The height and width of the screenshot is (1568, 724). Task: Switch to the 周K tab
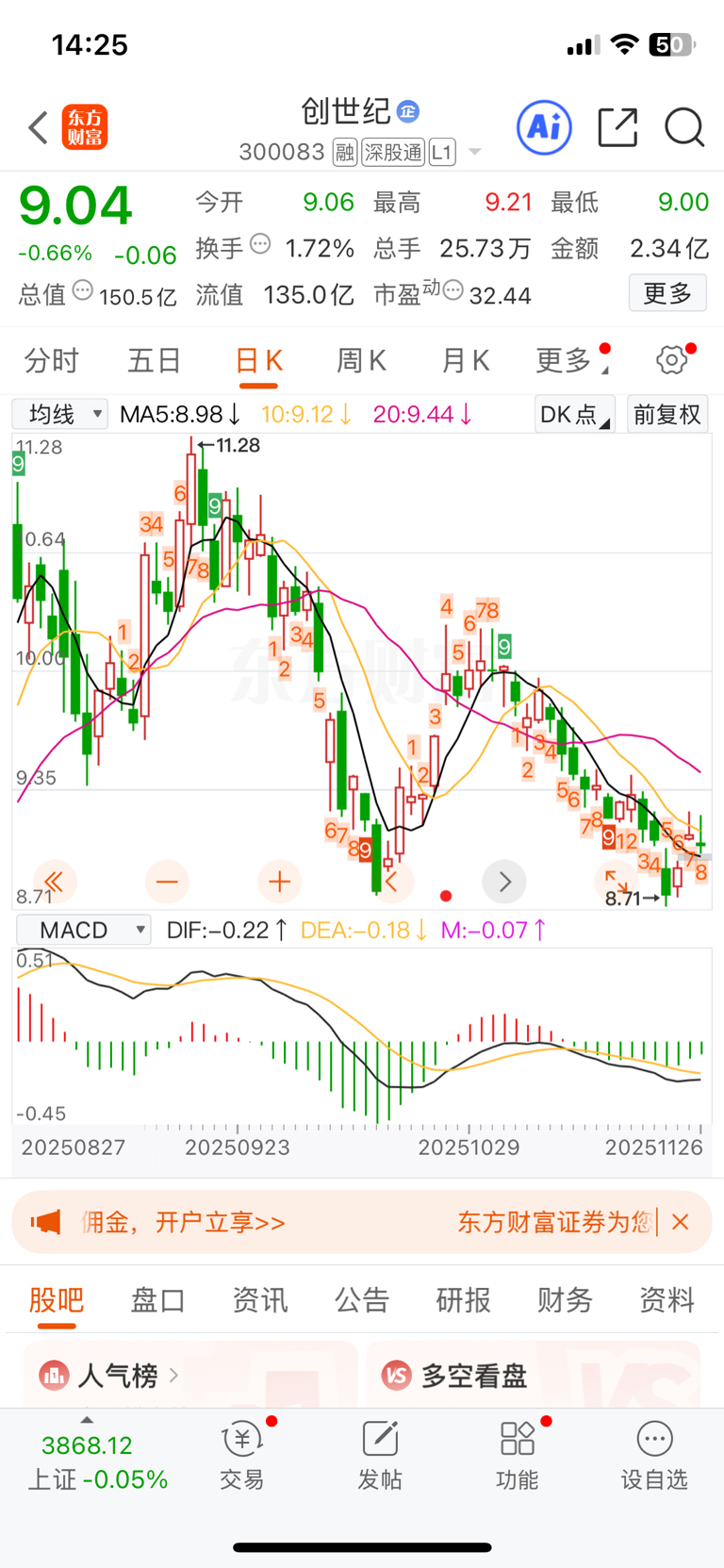pos(361,360)
